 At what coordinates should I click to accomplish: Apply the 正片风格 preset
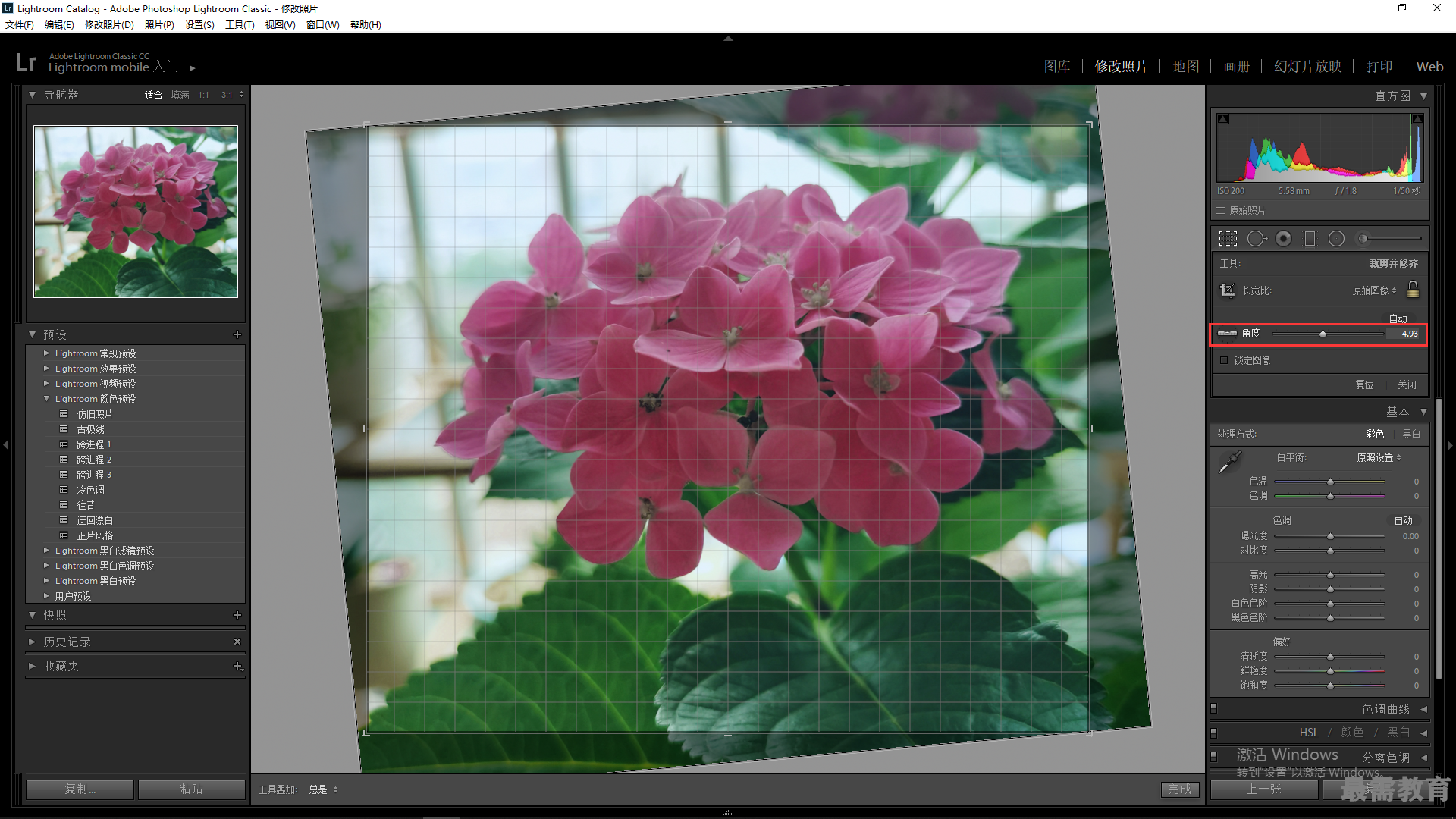coord(95,535)
